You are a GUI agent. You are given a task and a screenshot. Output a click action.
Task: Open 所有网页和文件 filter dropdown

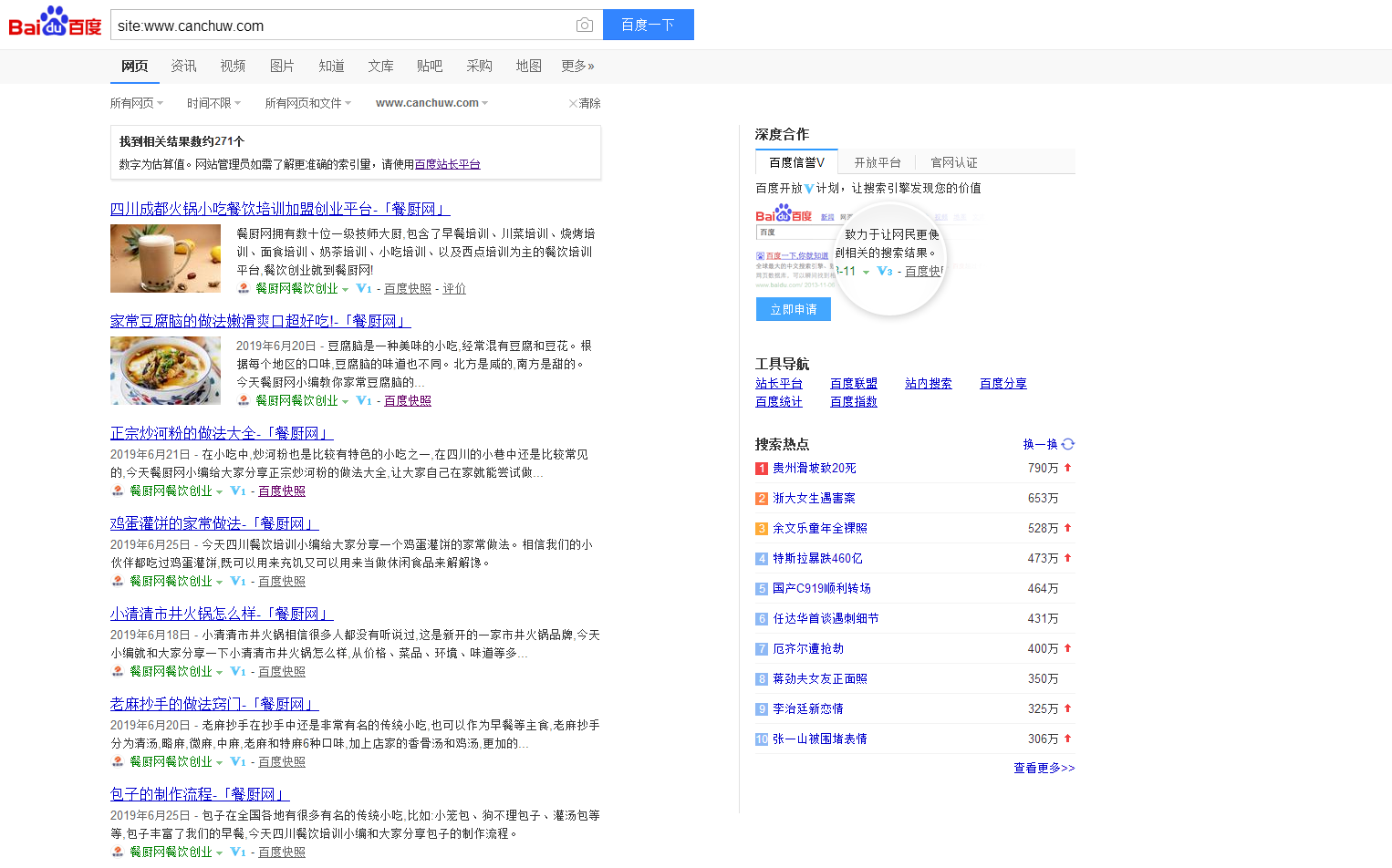pyautogui.click(x=307, y=103)
